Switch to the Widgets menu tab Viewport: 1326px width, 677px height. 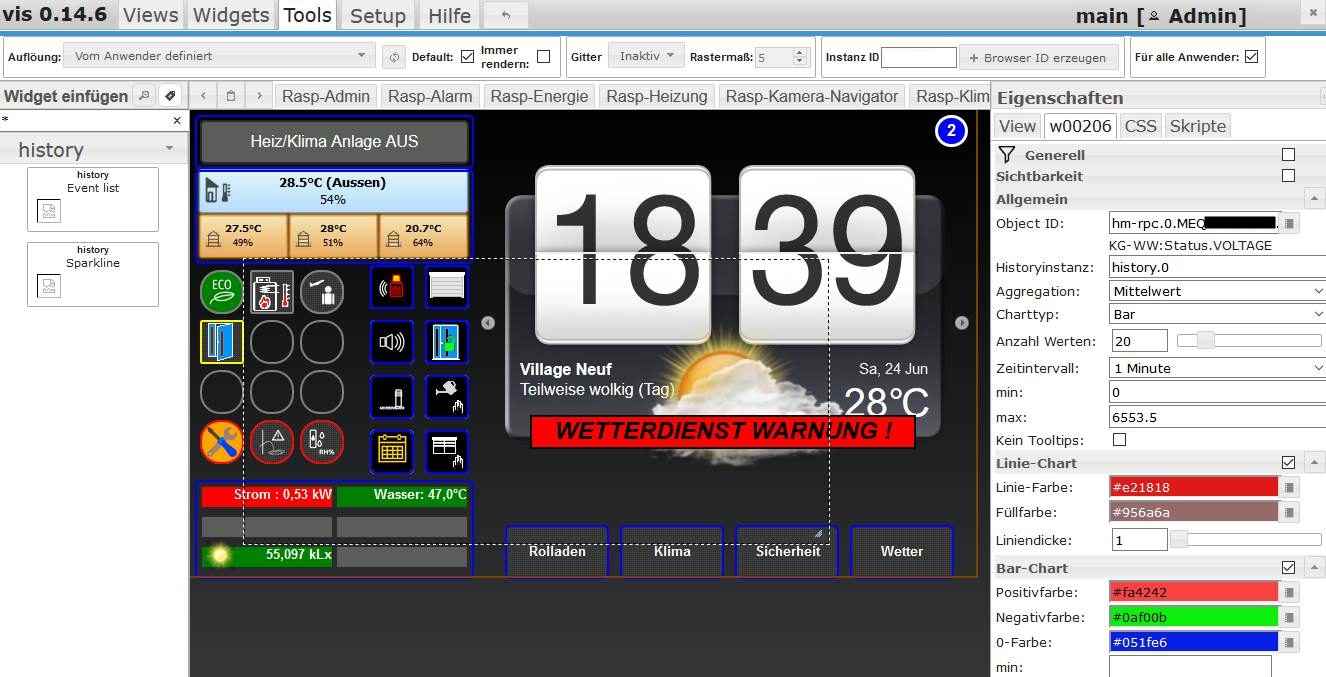point(231,15)
